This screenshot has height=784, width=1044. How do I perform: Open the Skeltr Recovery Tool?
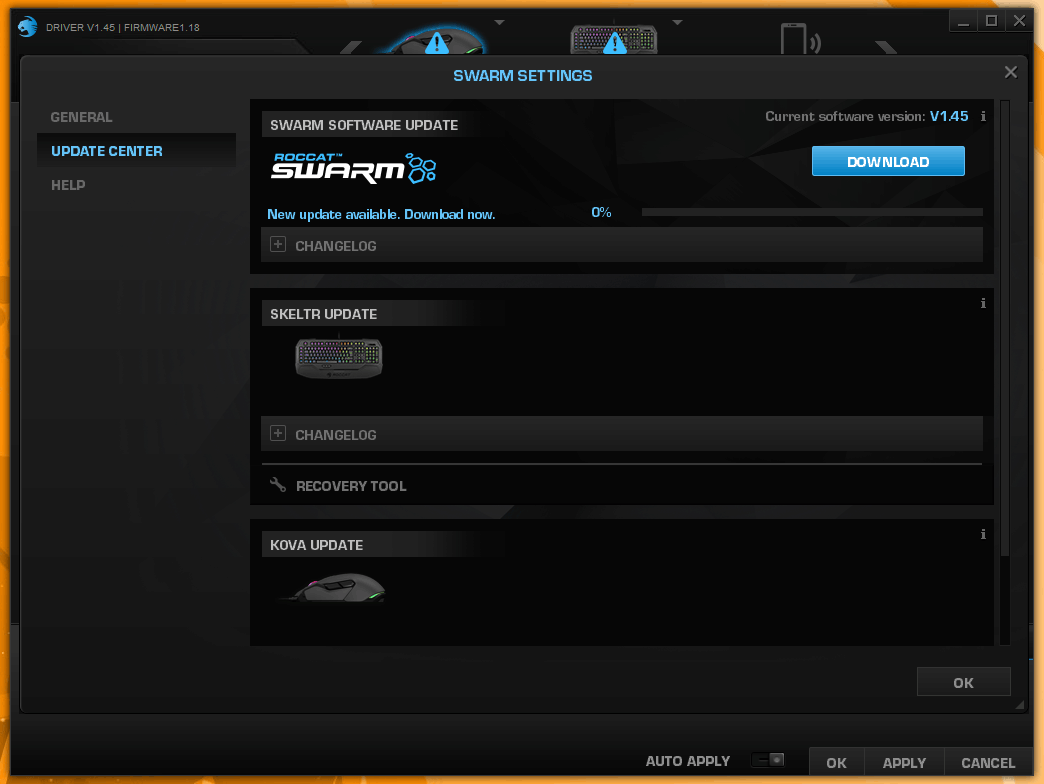coord(351,486)
